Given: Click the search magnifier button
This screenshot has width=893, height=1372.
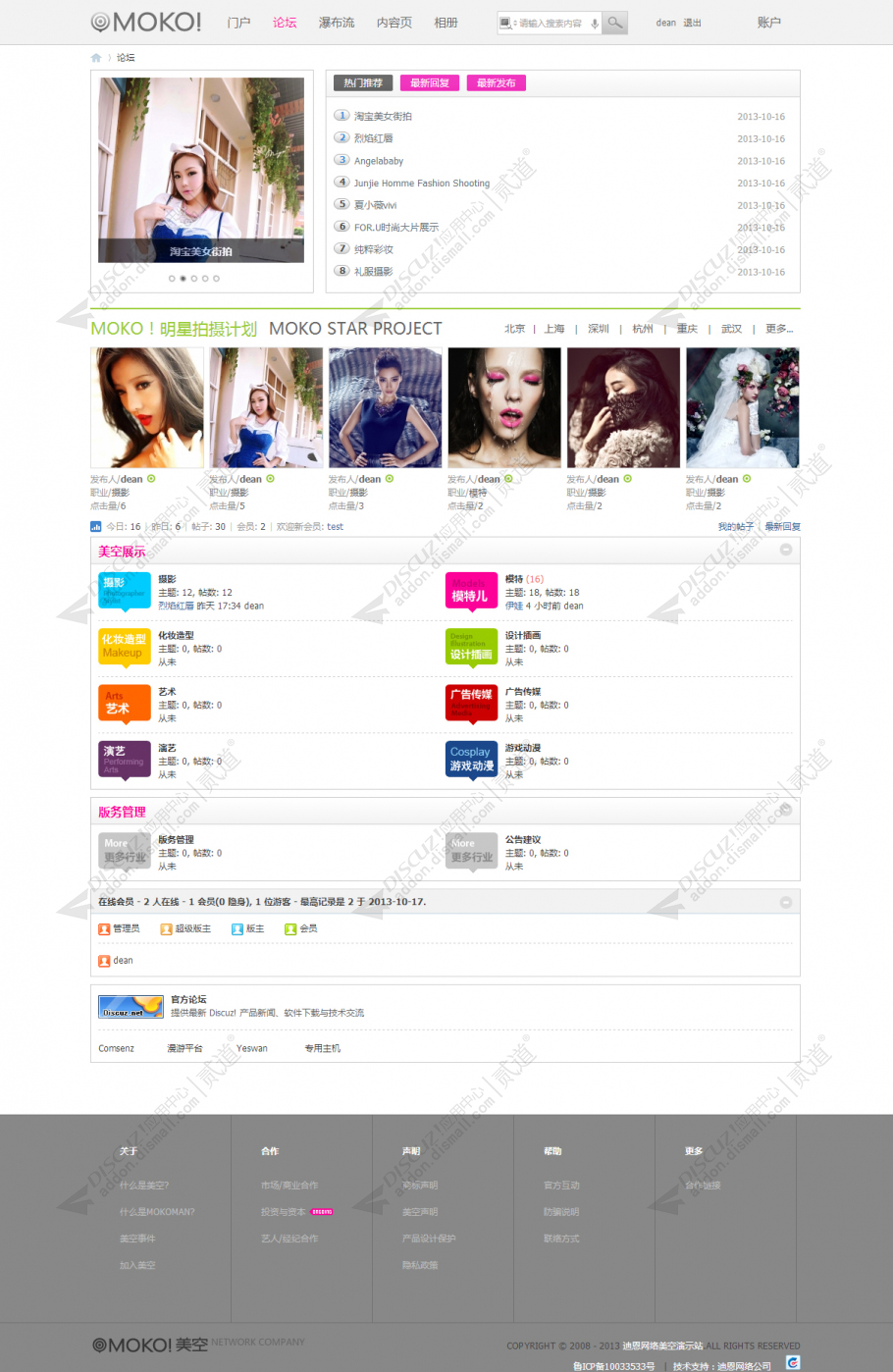Looking at the screenshot, I should tap(614, 23).
